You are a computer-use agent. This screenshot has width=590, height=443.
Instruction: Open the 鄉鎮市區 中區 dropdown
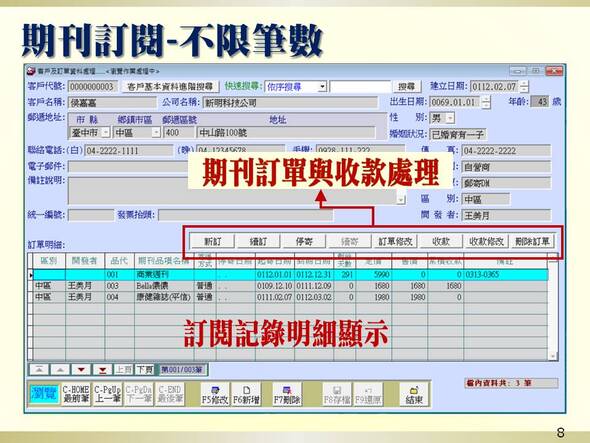[156, 132]
